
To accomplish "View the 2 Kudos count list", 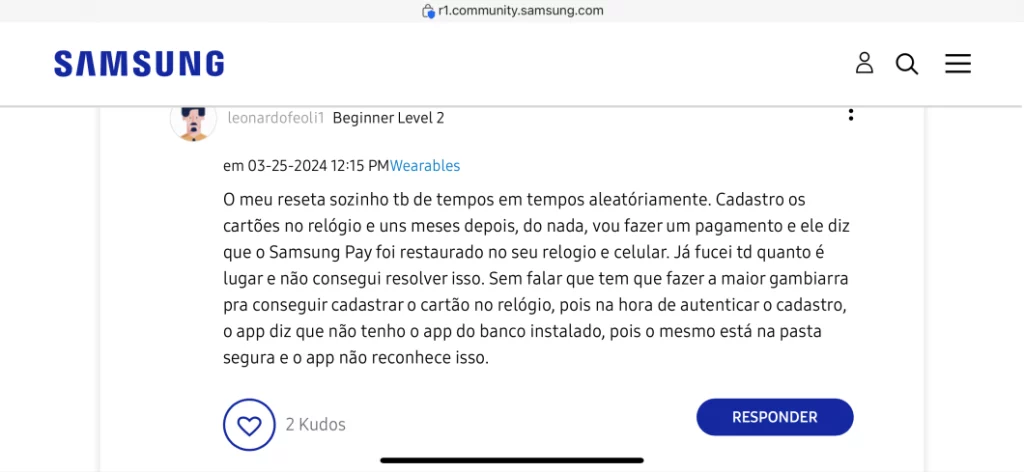I will click(315, 425).
